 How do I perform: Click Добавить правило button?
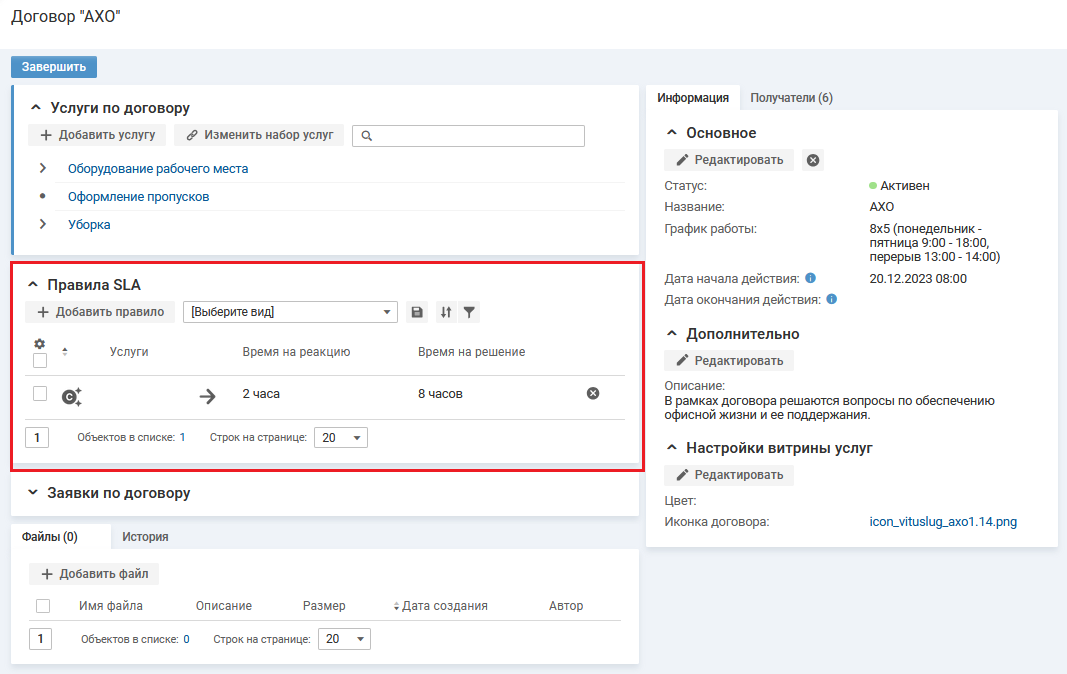101,312
